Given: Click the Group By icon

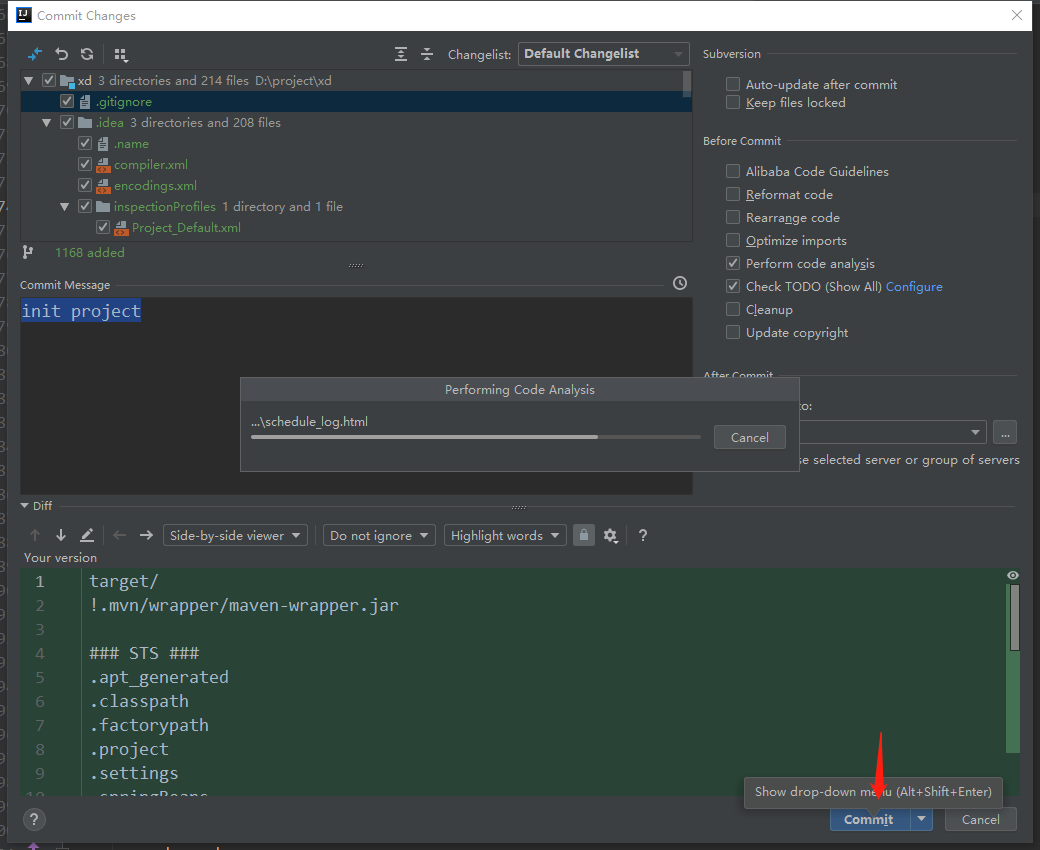Looking at the screenshot, I should coord(121,54).
